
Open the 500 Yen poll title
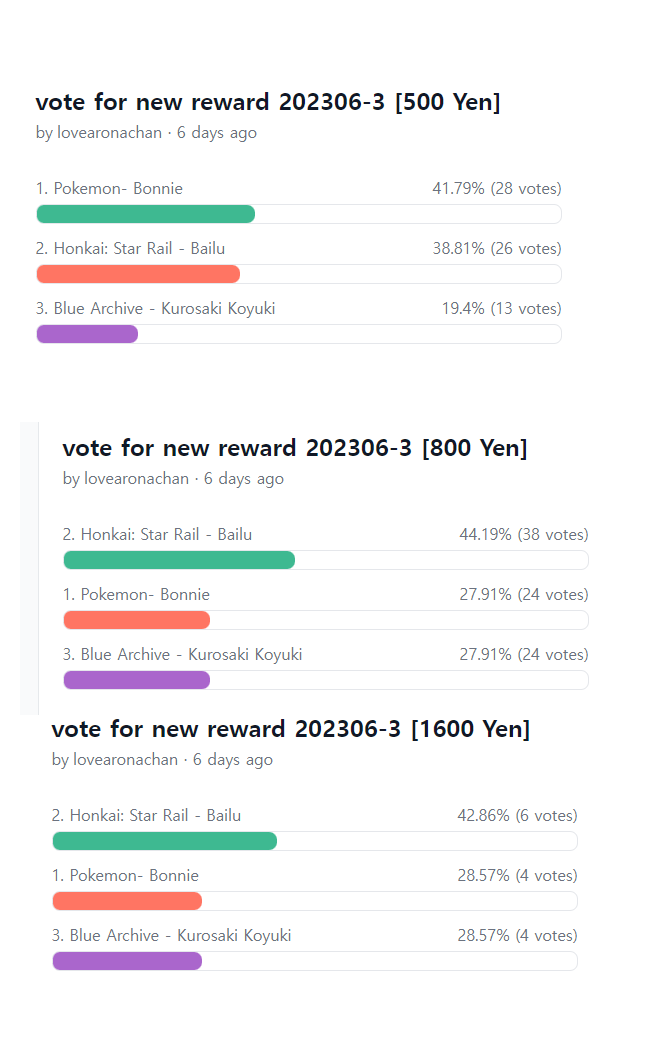(267, 102)
